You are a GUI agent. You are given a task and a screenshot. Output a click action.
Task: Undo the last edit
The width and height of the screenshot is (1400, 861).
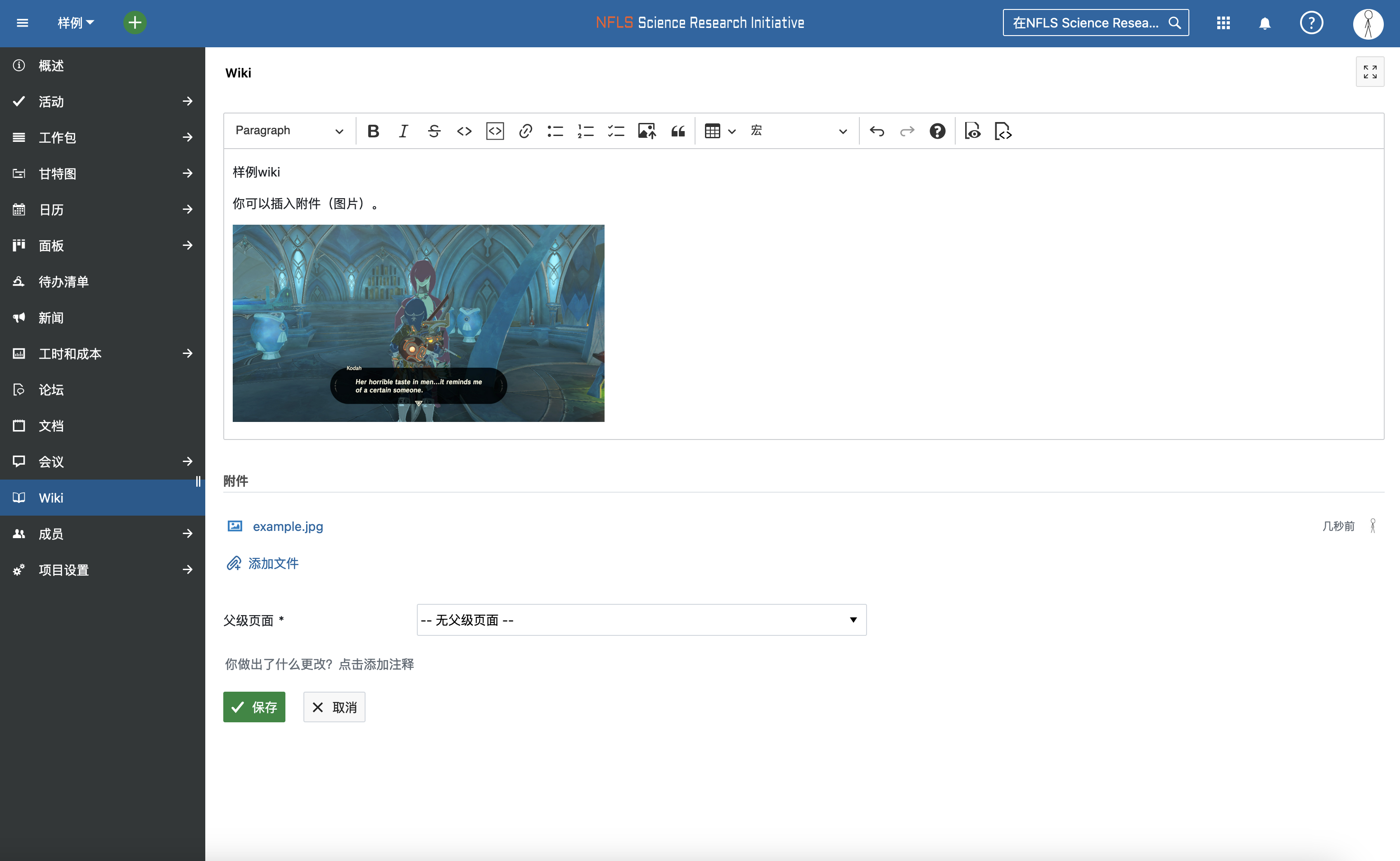[876, 131]
